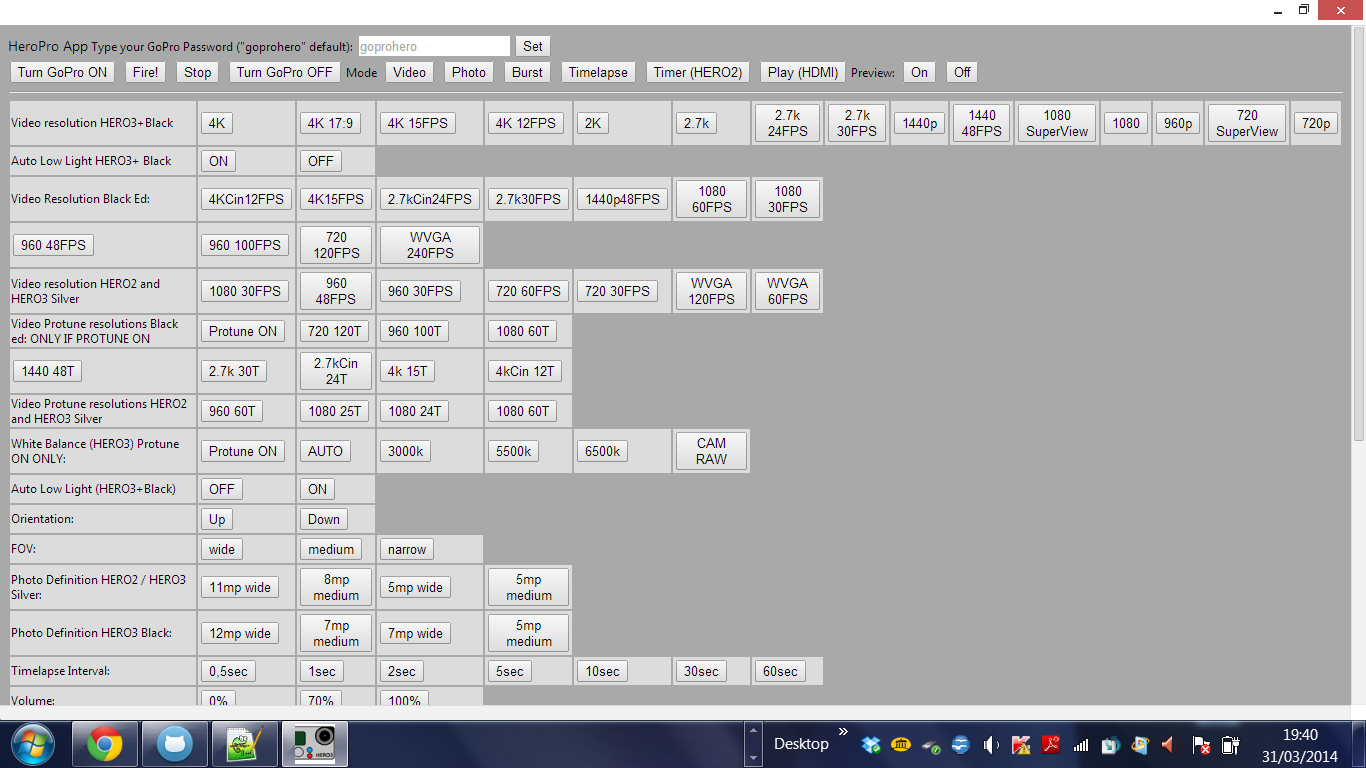Open the blue cat-face app on taskbar
This screenshot has width=1366, height=768.
[175, 744]
